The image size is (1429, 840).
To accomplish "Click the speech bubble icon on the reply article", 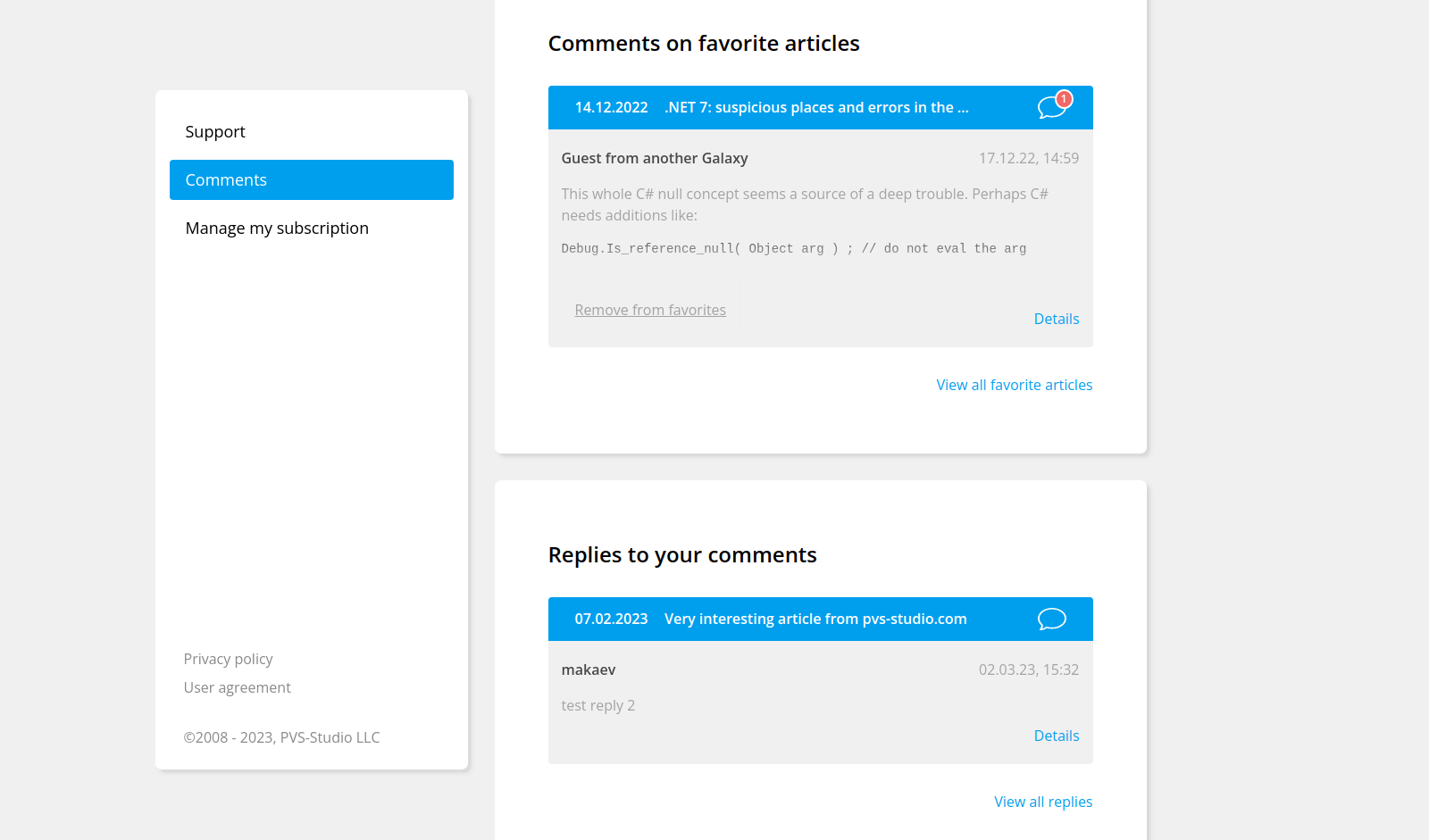I will click(x=1051, y=619).
